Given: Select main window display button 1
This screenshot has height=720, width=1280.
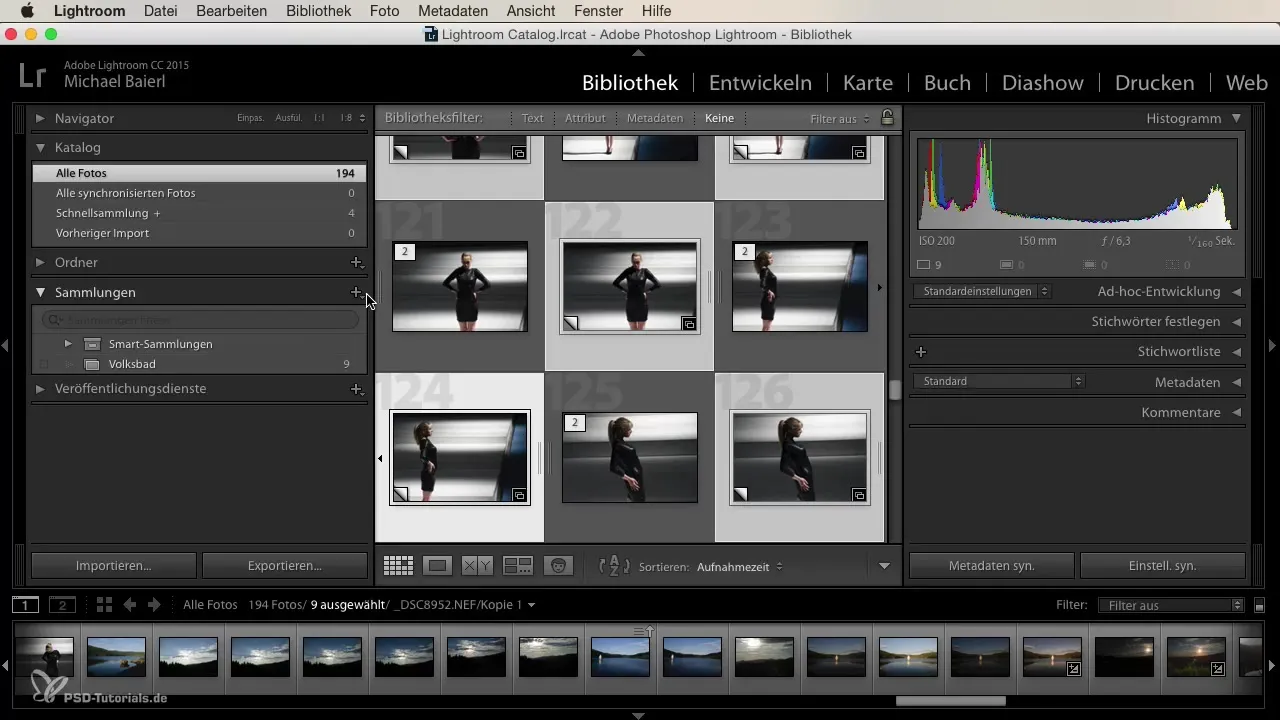Looking at the screenshot, I should (26, 605).
